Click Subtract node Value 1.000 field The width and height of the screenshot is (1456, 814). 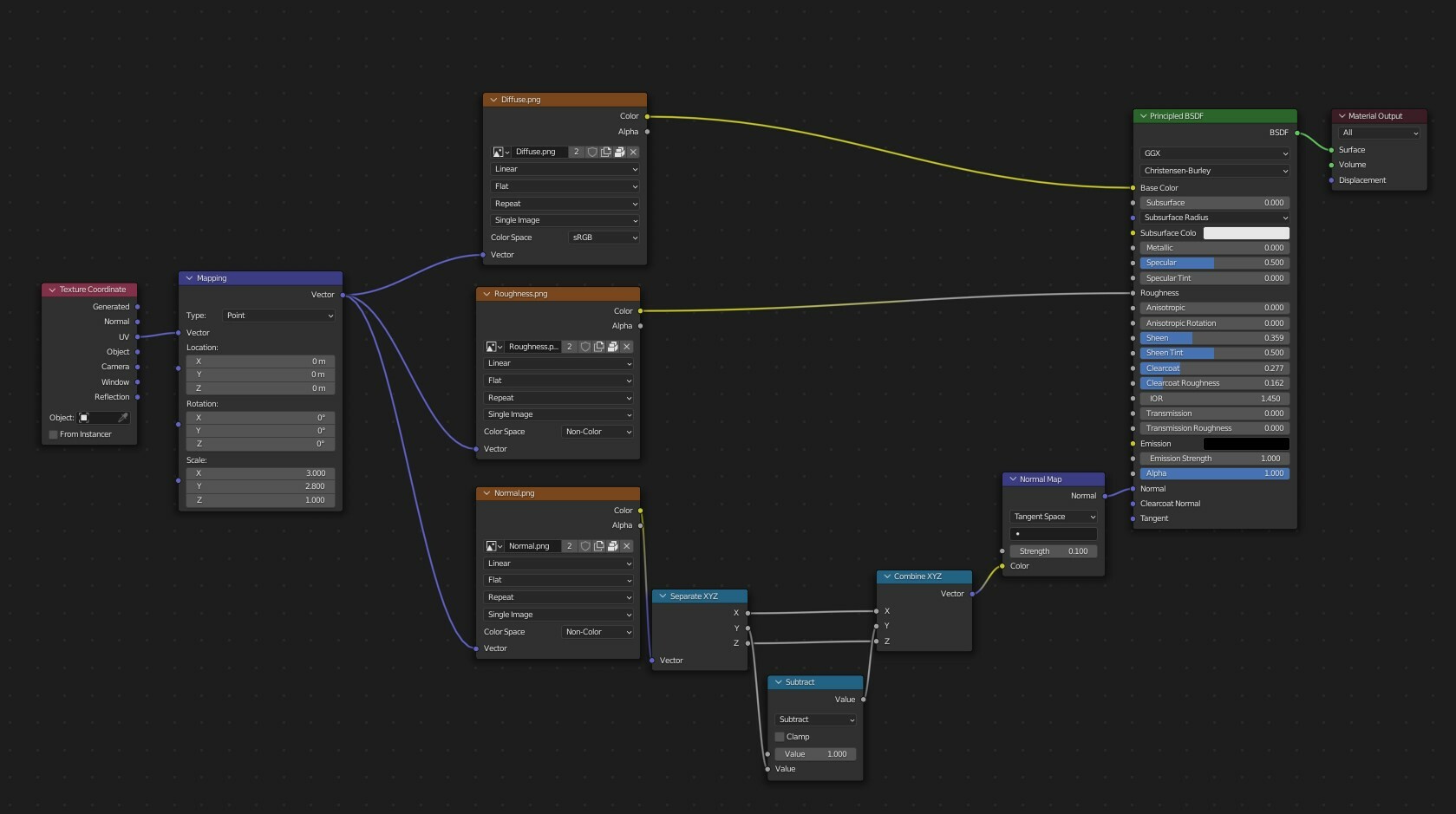click(816, 754)
